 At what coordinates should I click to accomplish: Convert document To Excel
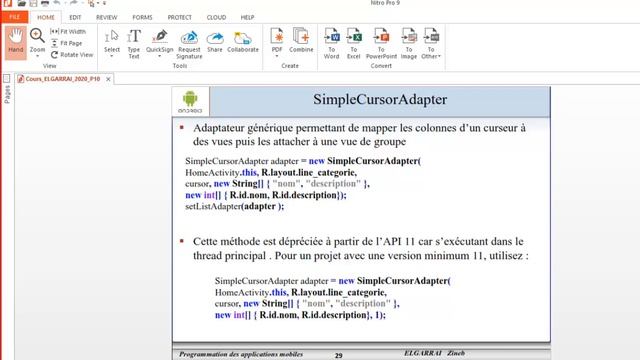point(353,43)
